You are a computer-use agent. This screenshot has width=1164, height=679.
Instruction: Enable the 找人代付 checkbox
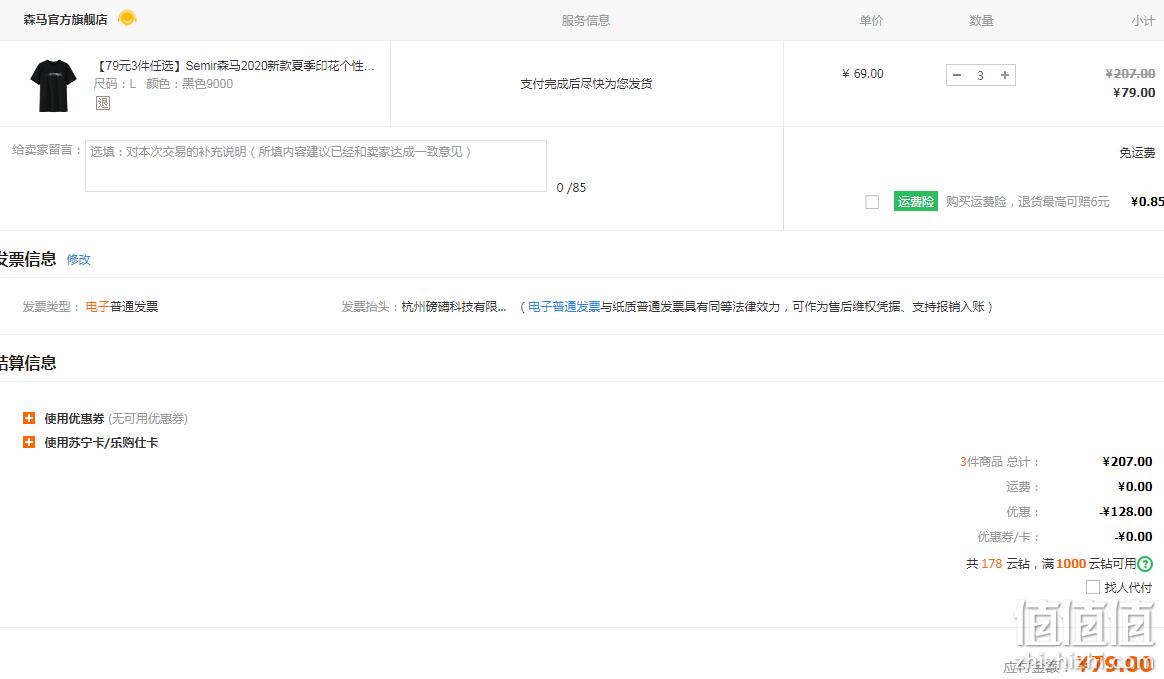pyautogui.click(x=1093, y=587)
